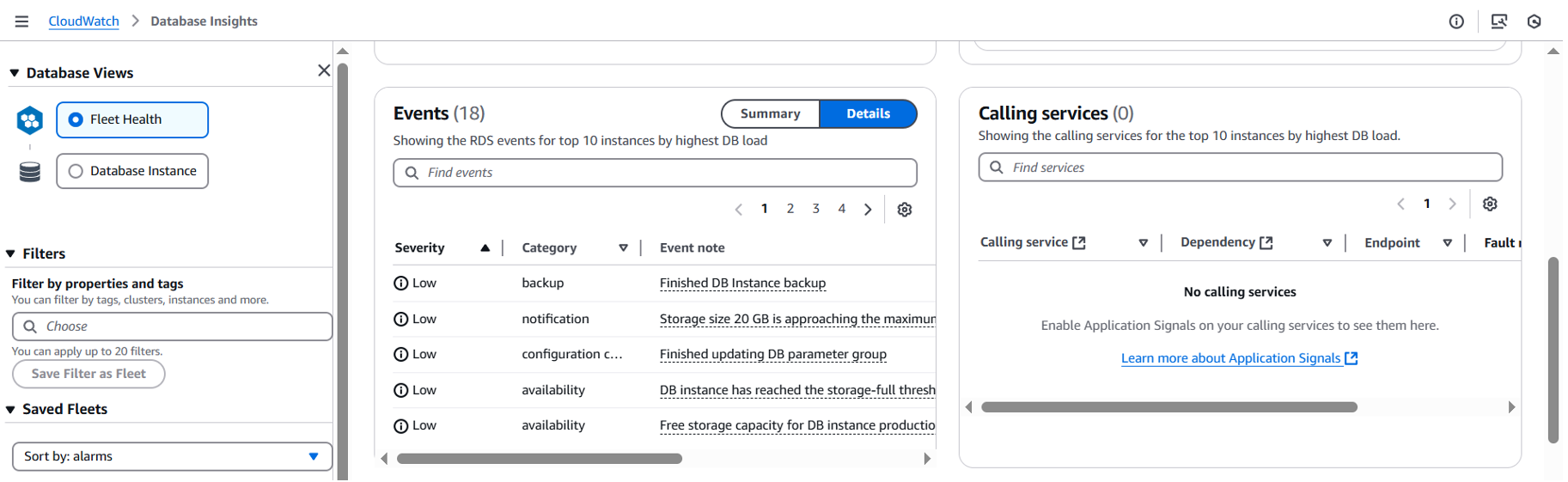Go to events page 3

[x=816, y=209]
